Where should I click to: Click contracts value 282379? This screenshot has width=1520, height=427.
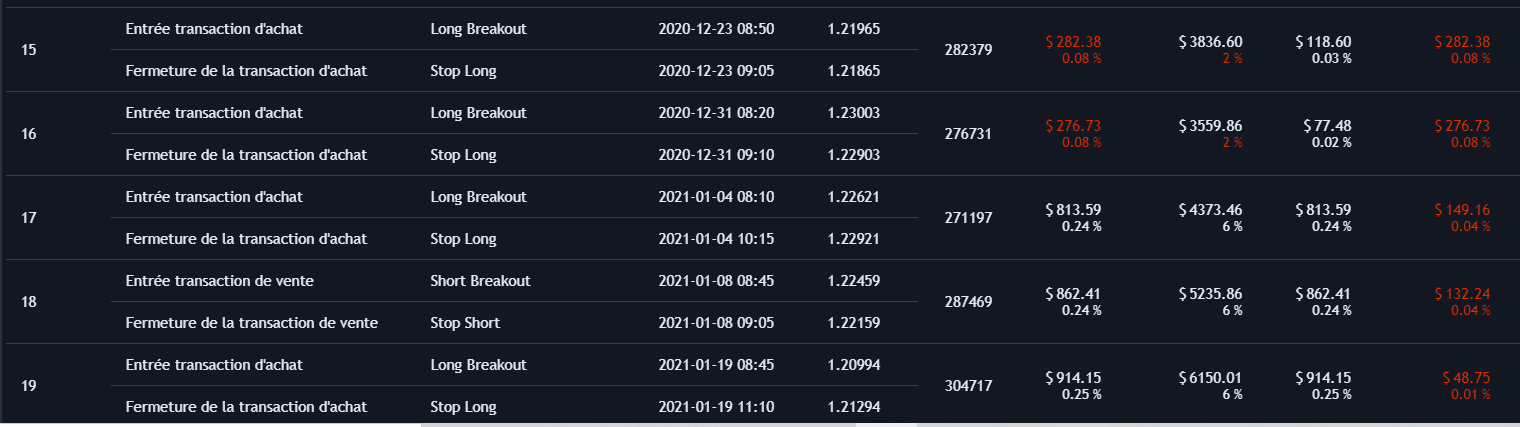click(x=968, y=50)
